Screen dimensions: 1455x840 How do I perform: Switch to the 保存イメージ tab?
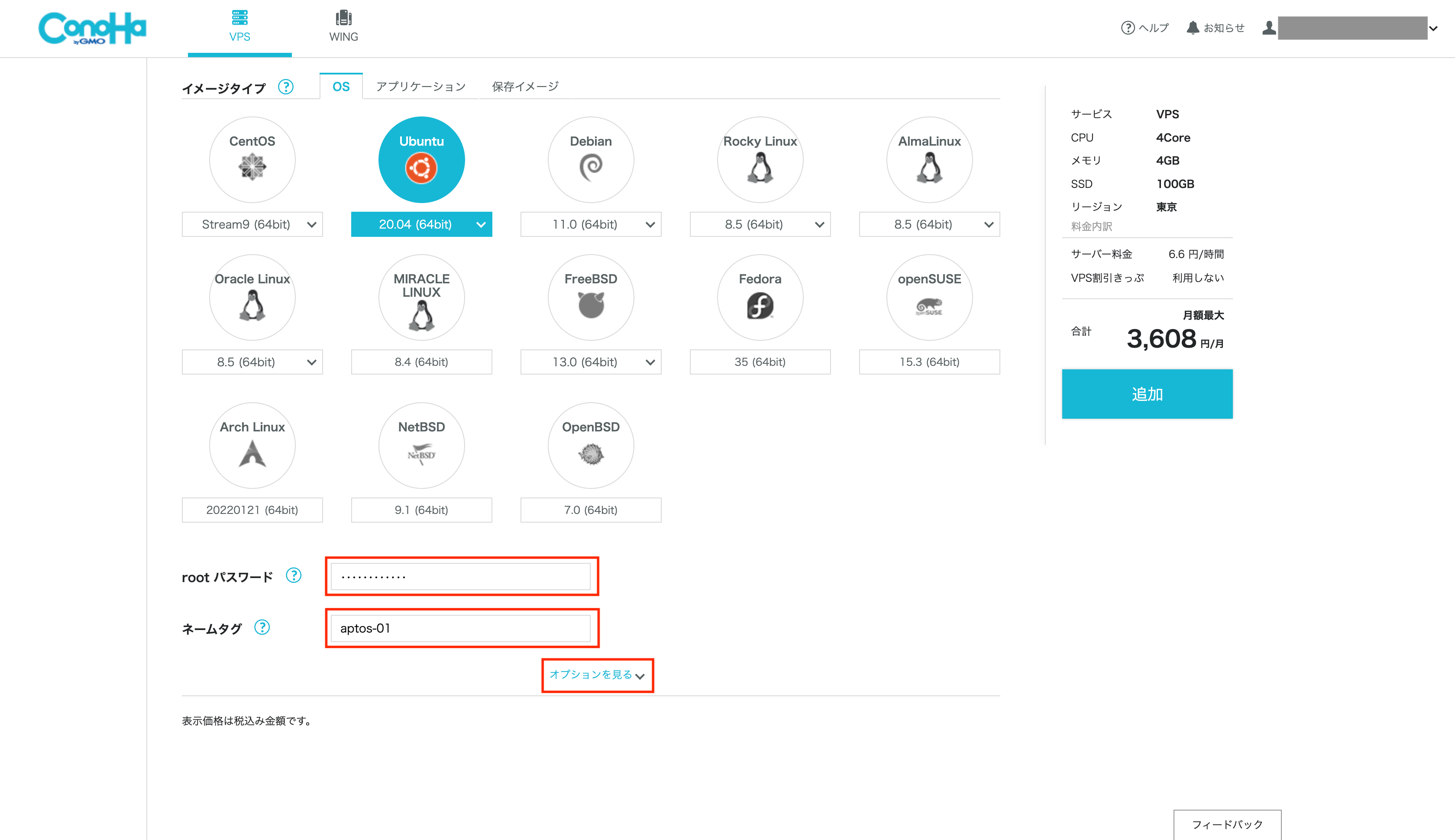click(525, 87)
